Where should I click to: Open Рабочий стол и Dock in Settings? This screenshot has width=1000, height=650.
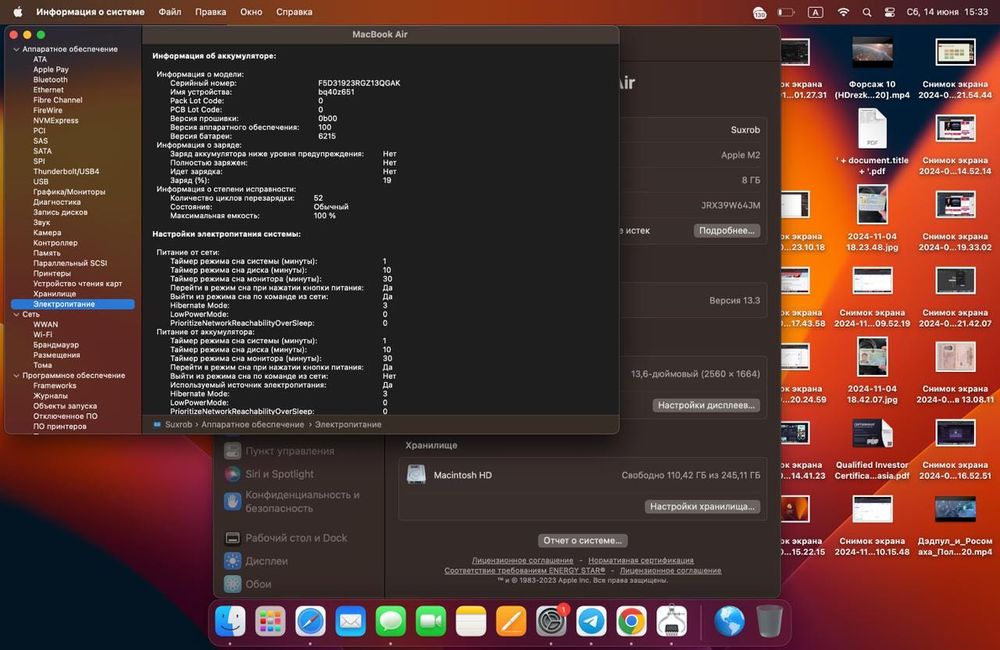coord(296,538)
